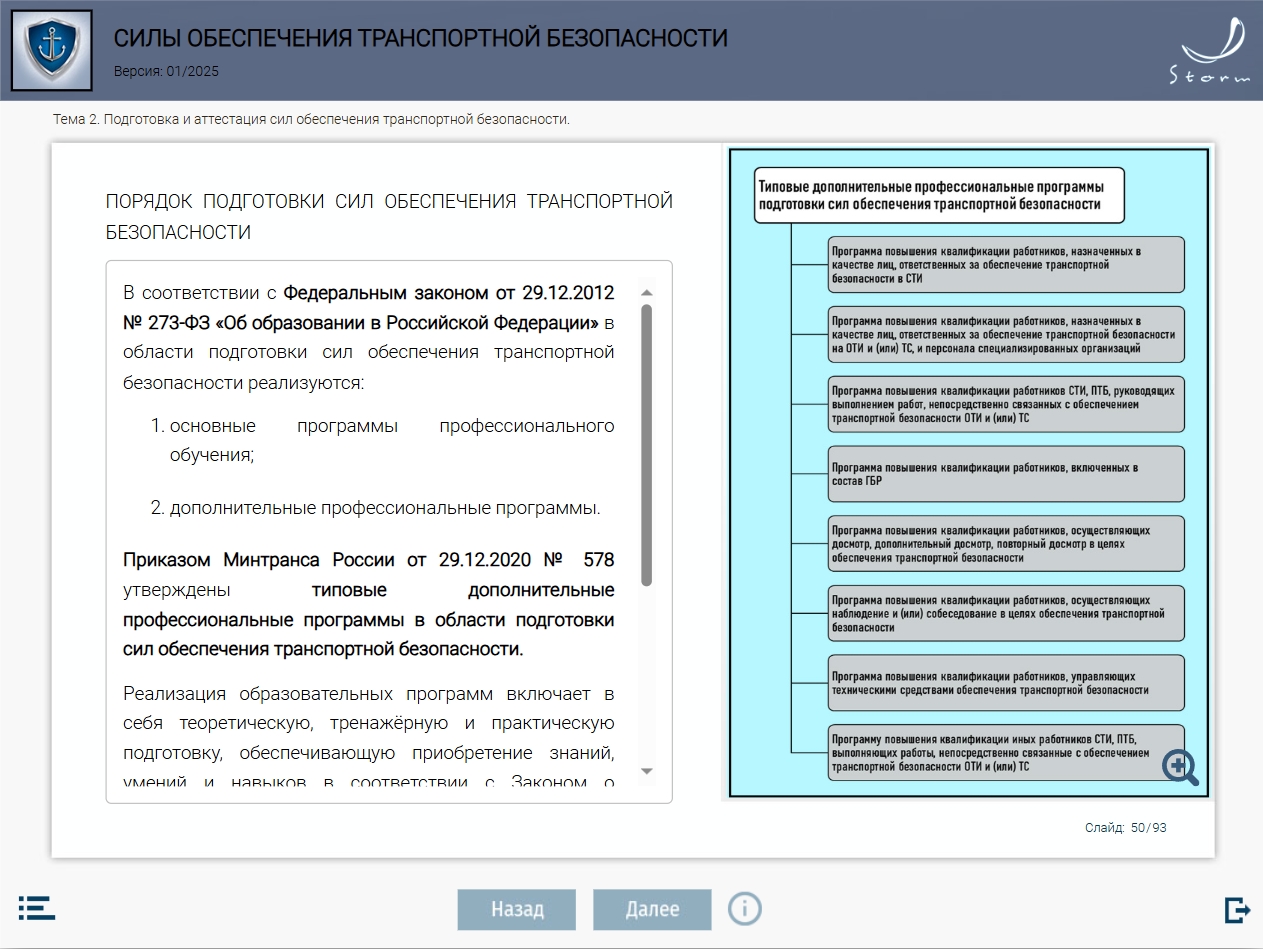Click the course title СИЛЫ ОБЕСПЕЧЕНИЯ ТРАНСПОРТНОЙ БЕЗОПАСНОСТИ
Screen dimensions: 1263x949
pyautogui.click(x=421, y=39)
